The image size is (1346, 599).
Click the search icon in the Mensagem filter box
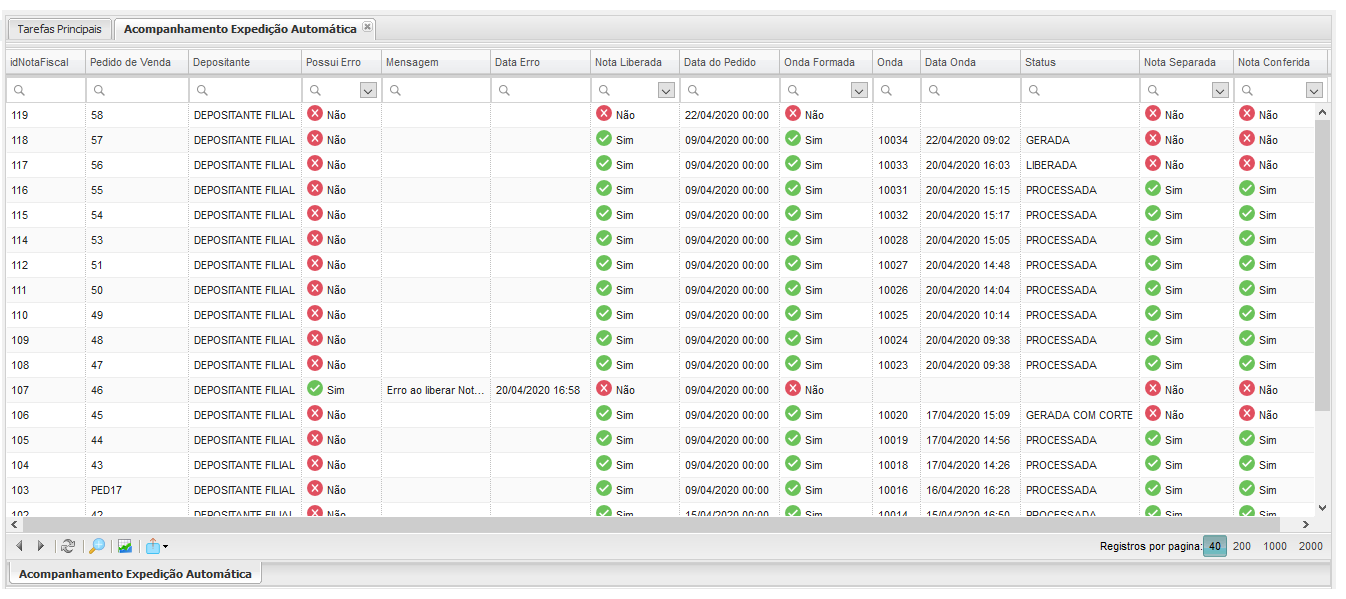pyautogui.click(x=396, y=90)
